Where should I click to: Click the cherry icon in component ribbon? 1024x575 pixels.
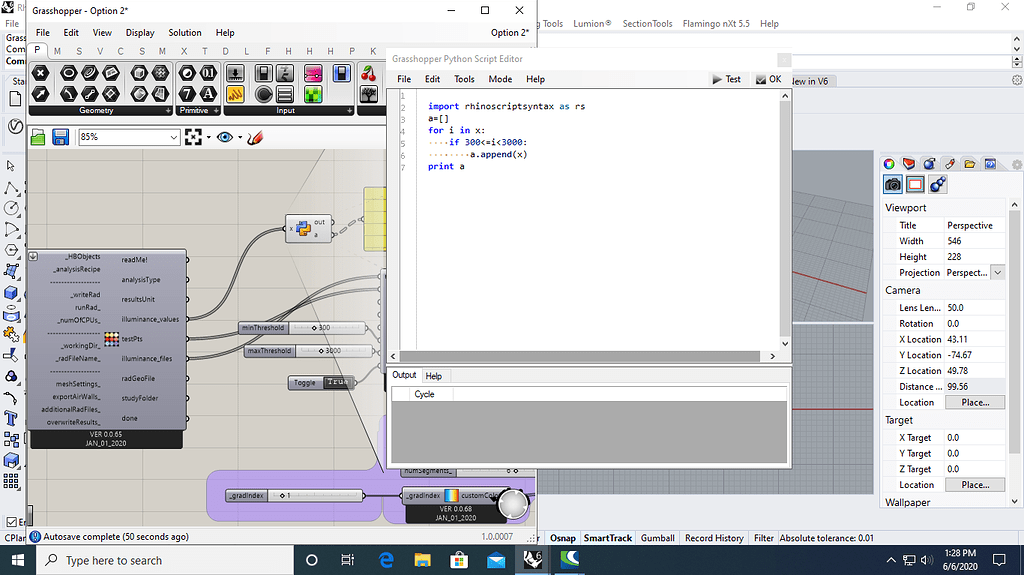pos(369,74)
